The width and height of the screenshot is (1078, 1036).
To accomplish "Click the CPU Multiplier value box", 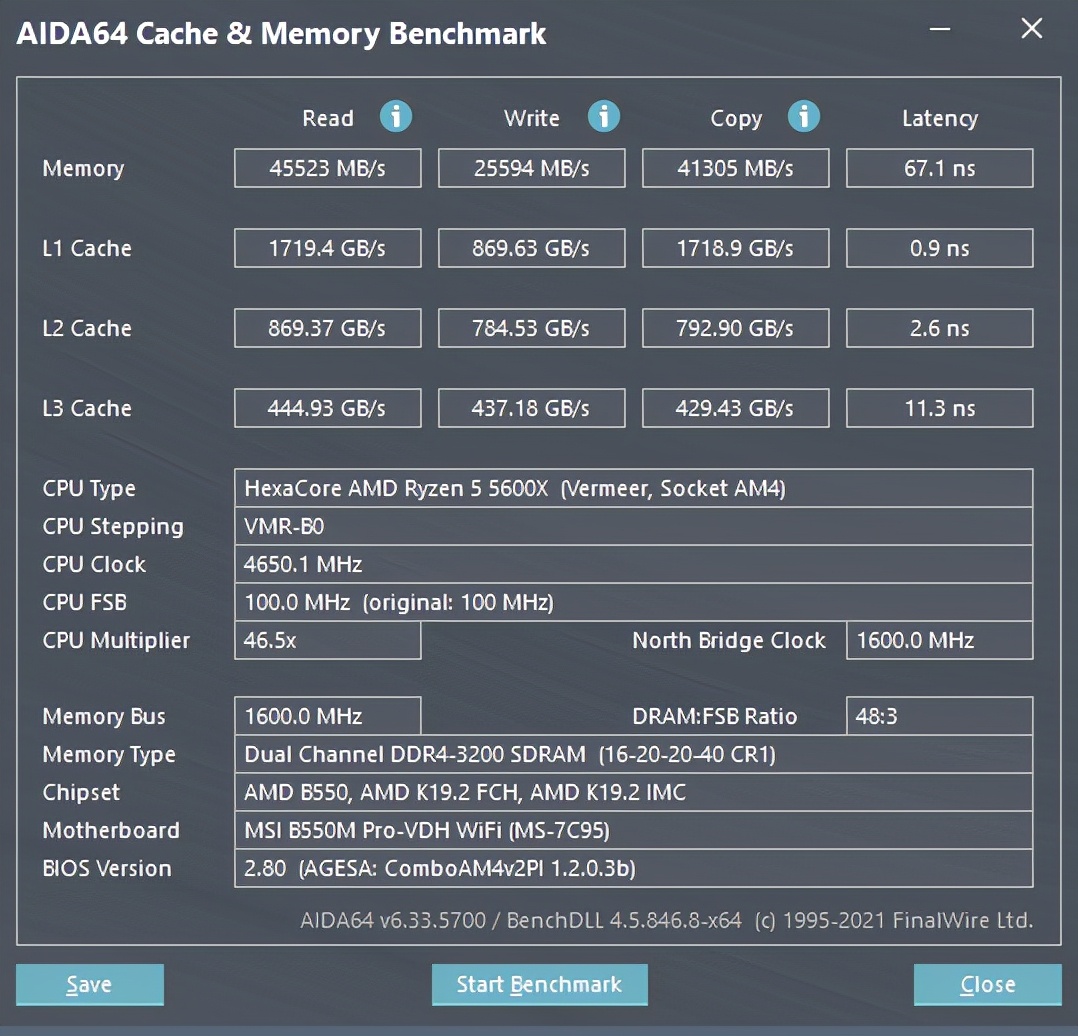I will [x=327, y=640].
